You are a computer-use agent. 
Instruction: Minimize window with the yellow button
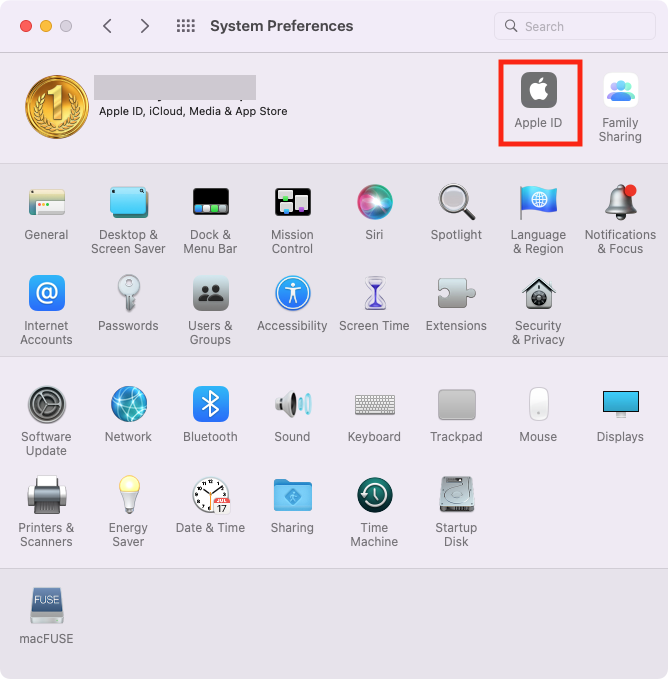(x=46, y=26)
